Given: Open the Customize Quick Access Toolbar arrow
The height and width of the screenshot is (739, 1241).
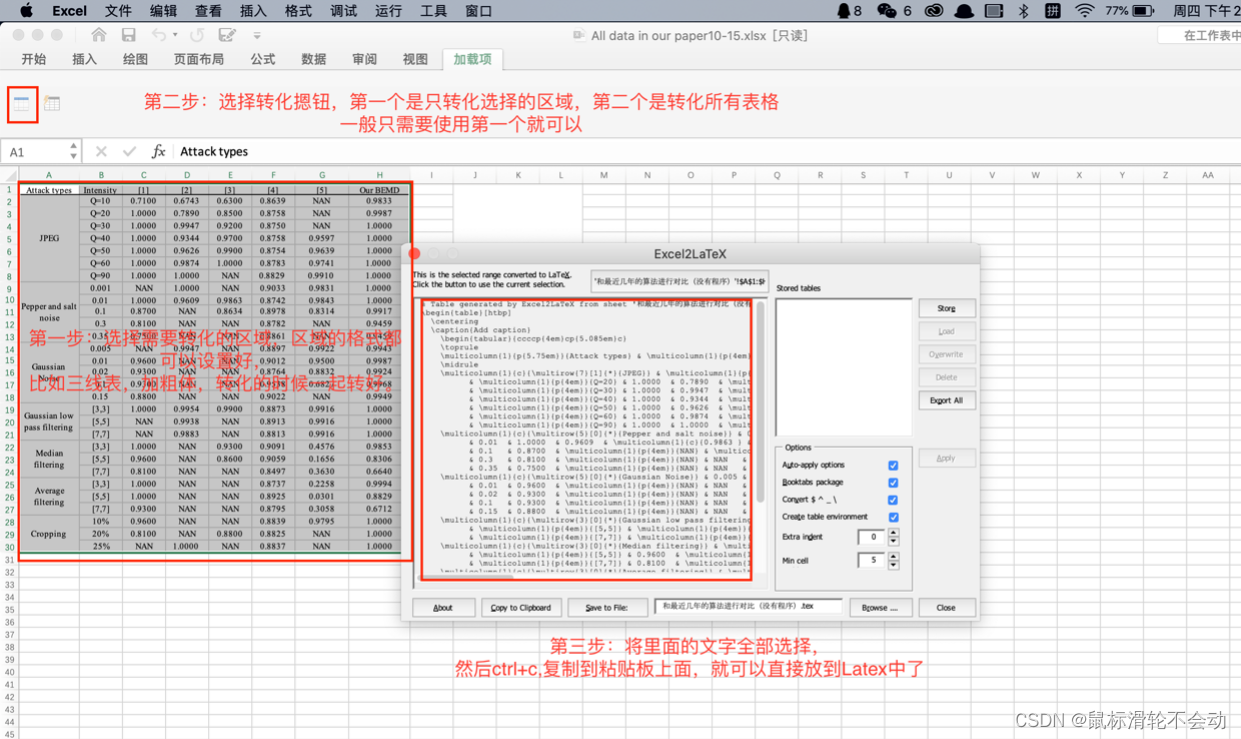Looking at the screenshot, I should 257,36.
